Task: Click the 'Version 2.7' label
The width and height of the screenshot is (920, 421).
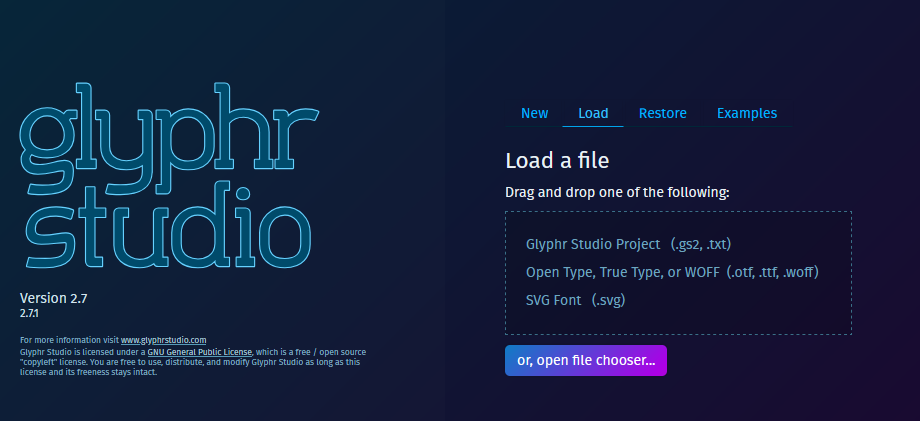Action: (54, 298)
